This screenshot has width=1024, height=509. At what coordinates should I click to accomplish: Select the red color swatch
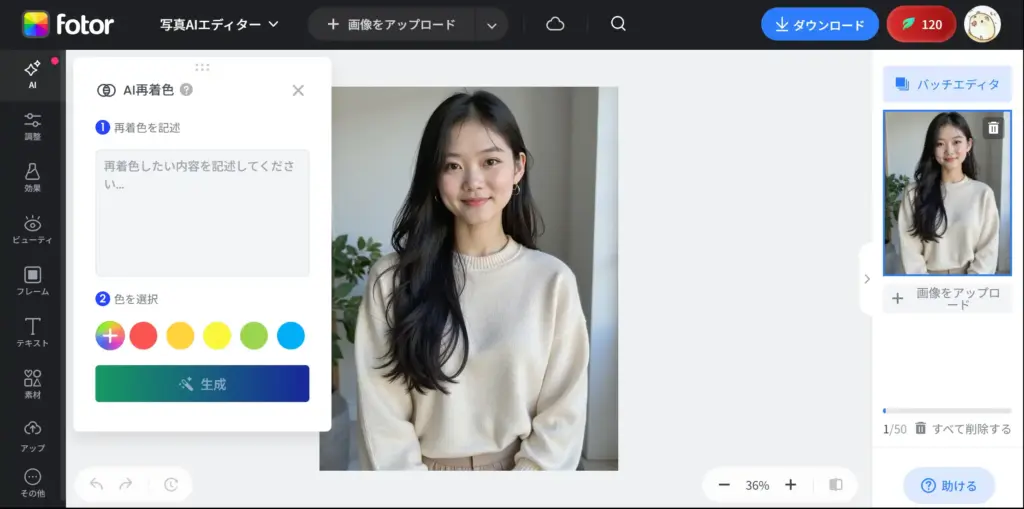click(144, 336)
